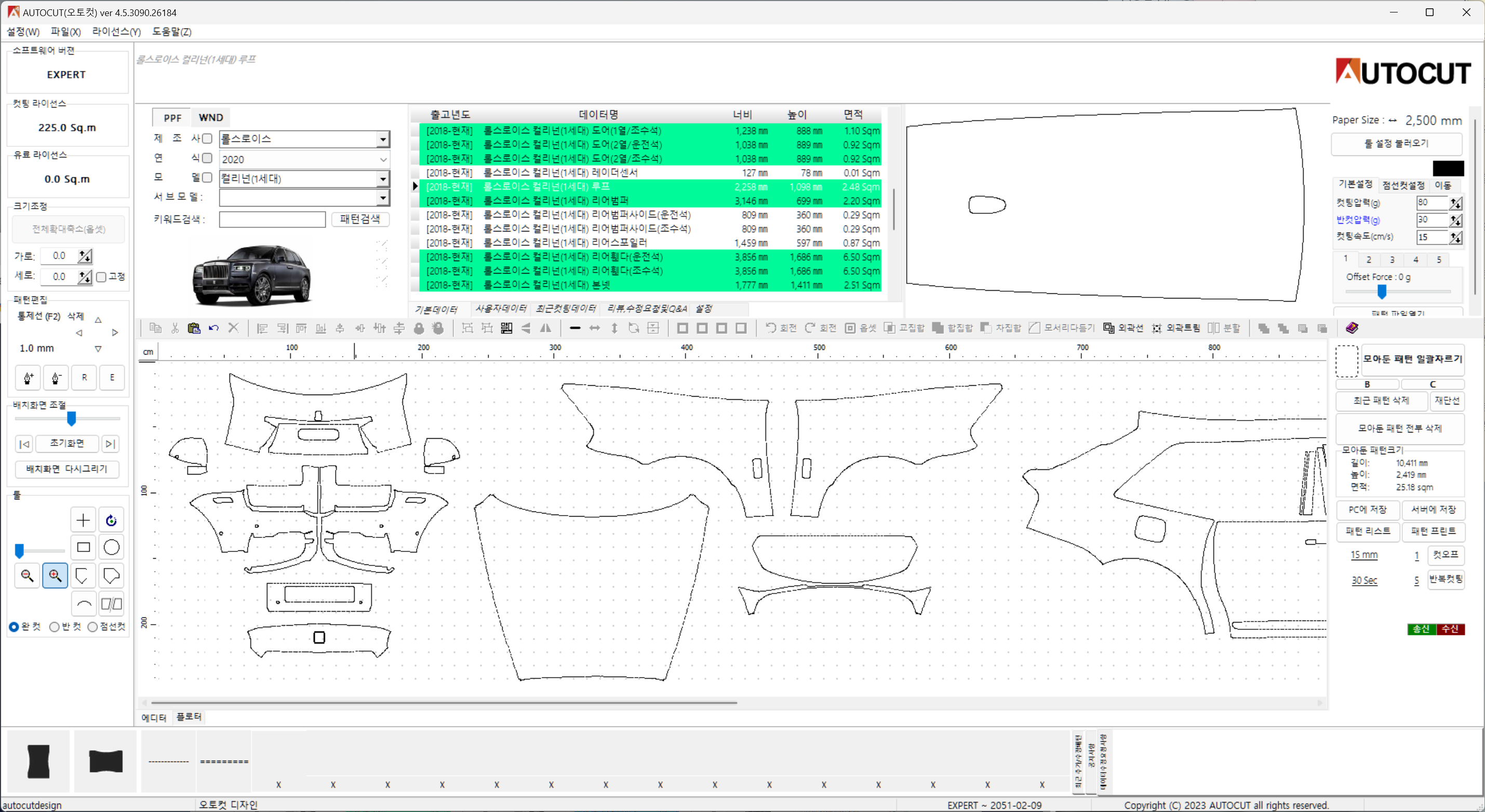1485x812 pixels.
Task: Select the circle shape tool
Action: tap(111, 547)
